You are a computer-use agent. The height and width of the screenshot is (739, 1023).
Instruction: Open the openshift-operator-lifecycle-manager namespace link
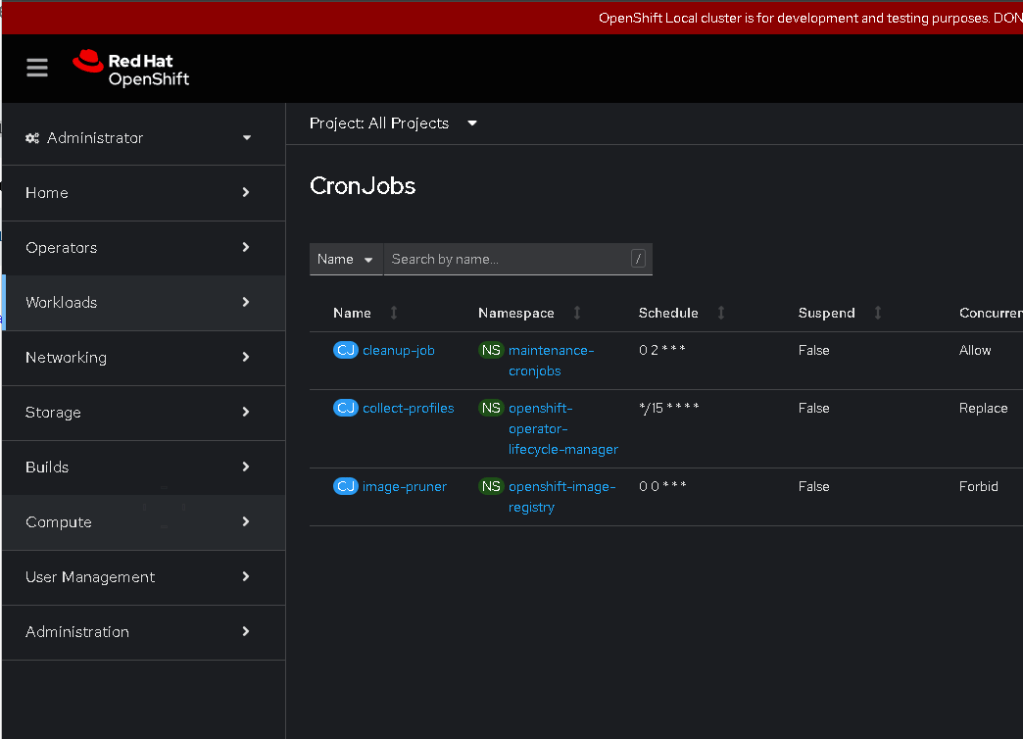click(563, 429)
